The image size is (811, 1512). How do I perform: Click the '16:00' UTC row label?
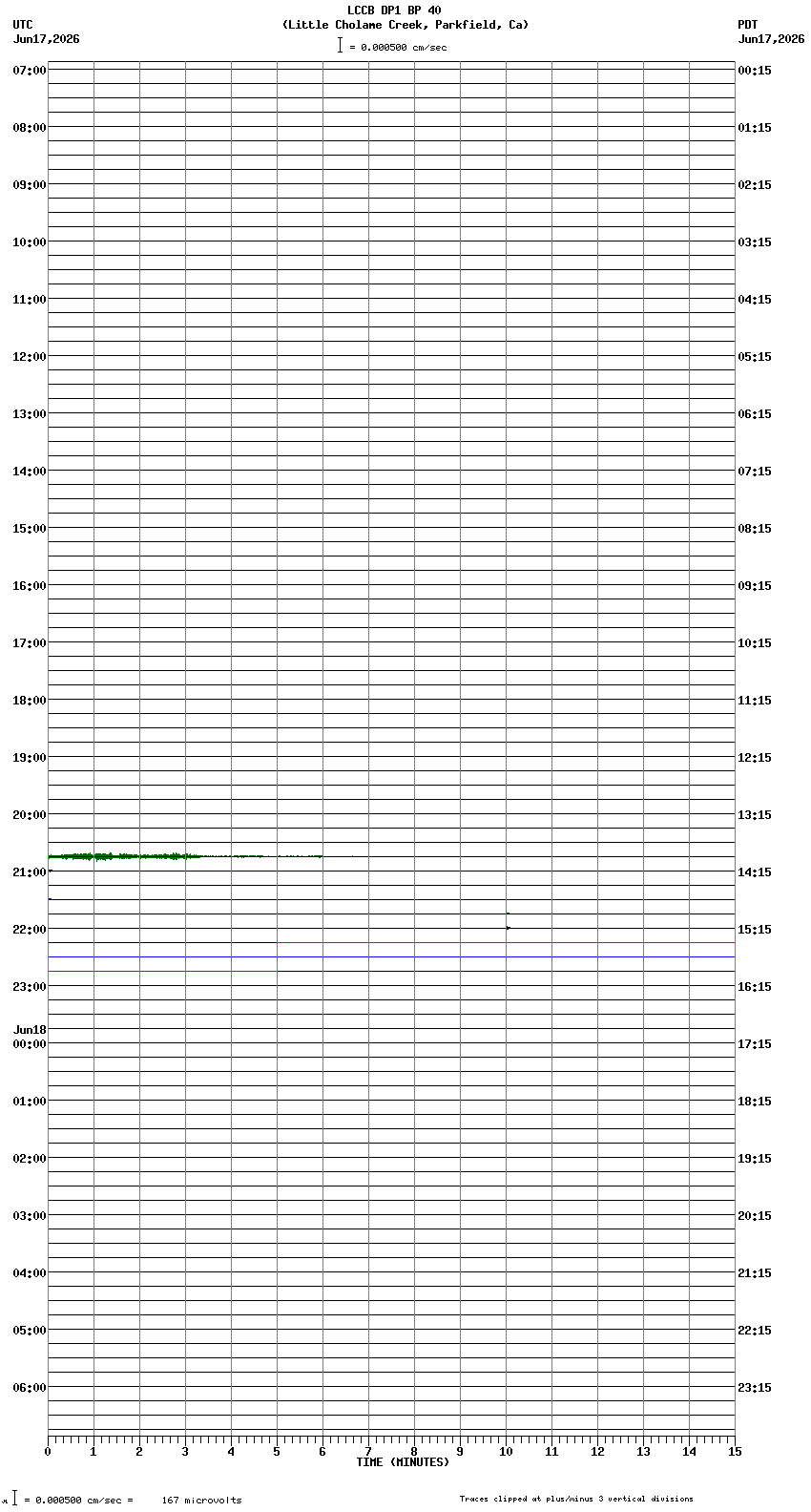[x=30, y=586]
